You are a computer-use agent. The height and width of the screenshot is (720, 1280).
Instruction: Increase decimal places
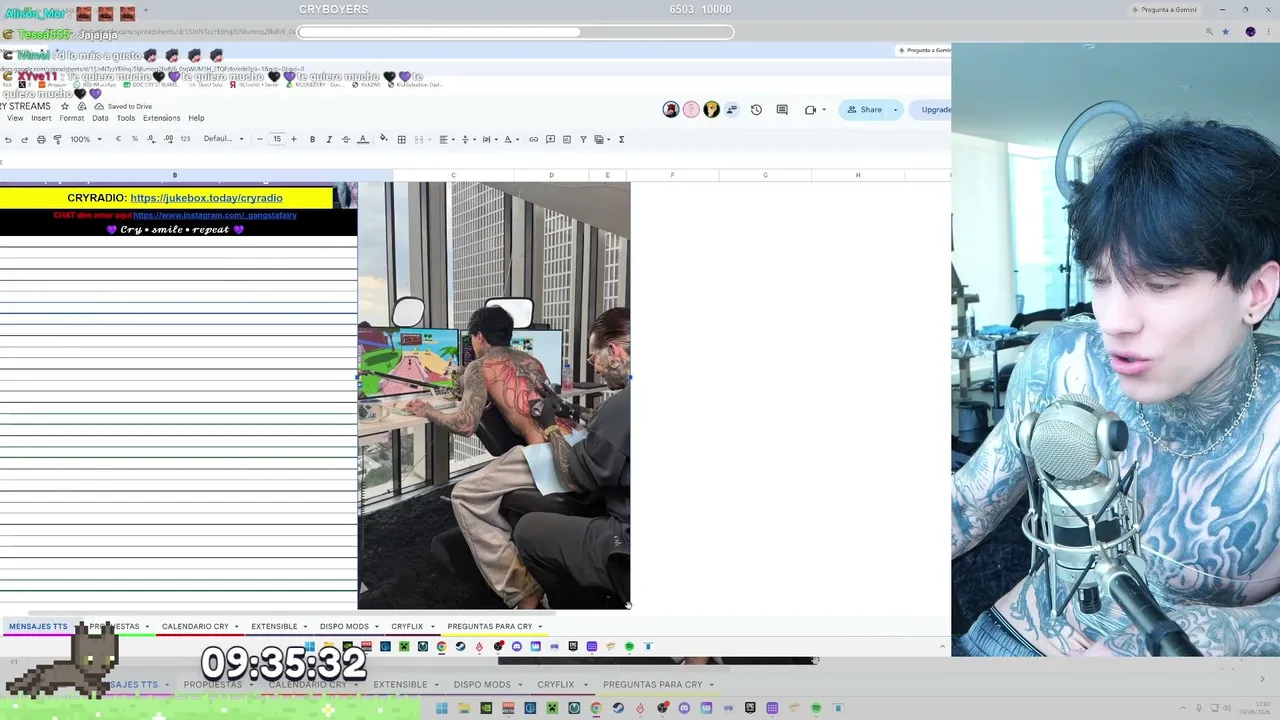pos(168,139)
